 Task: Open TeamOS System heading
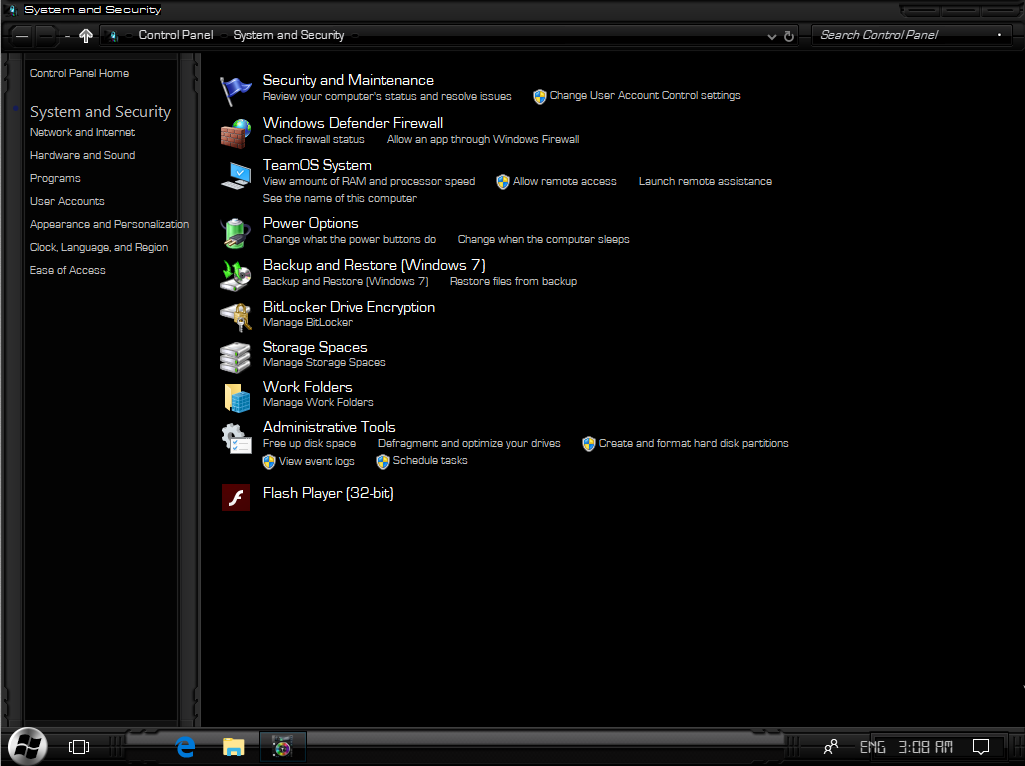317,165
